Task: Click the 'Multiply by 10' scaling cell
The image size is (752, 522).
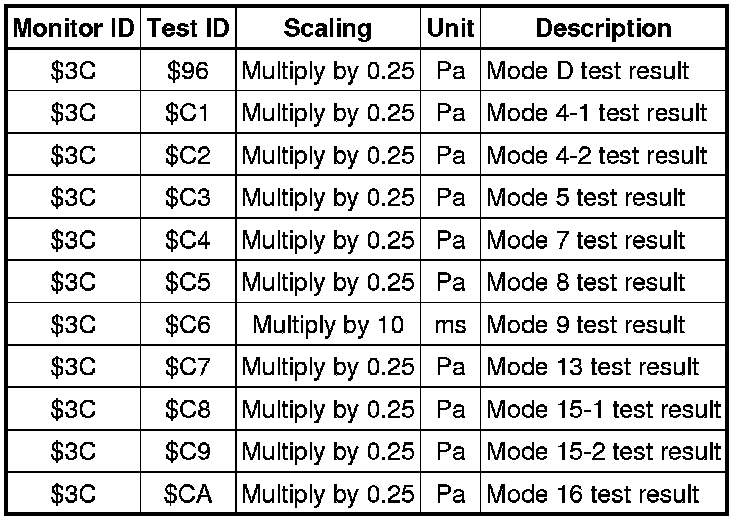Action: coord(327,325)
